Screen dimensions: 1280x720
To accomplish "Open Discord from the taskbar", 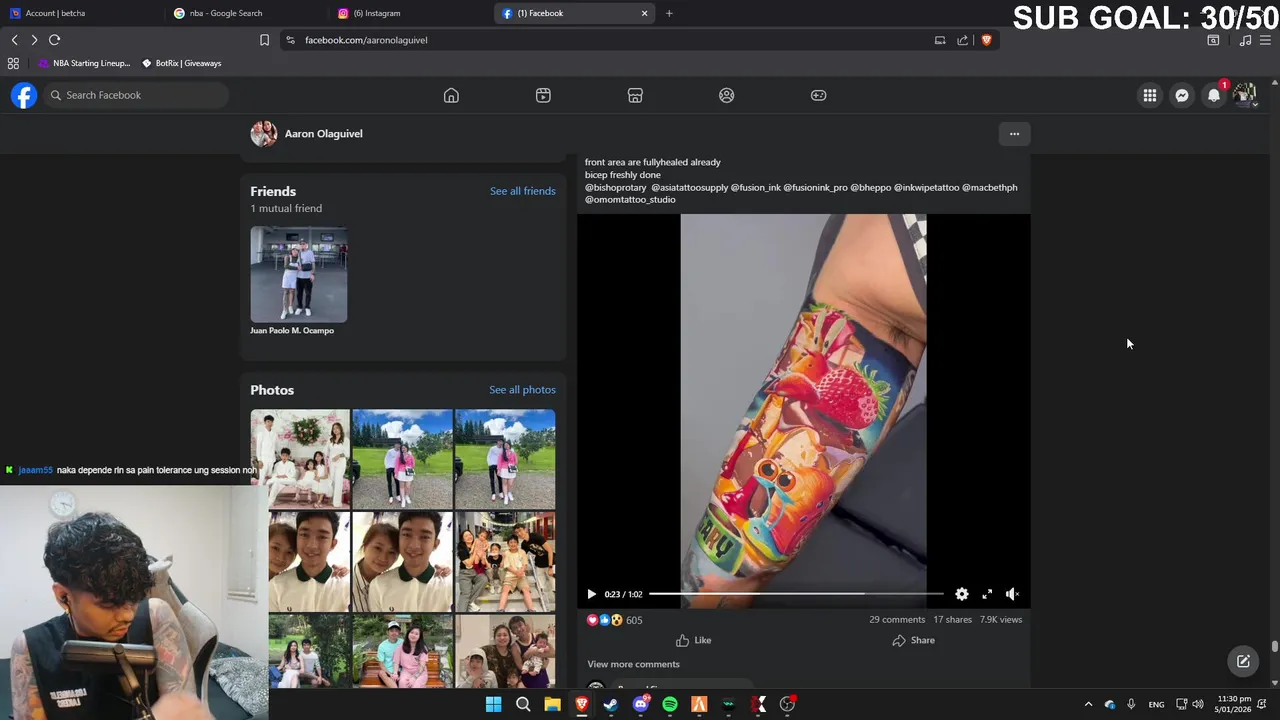I will point(641,704).
